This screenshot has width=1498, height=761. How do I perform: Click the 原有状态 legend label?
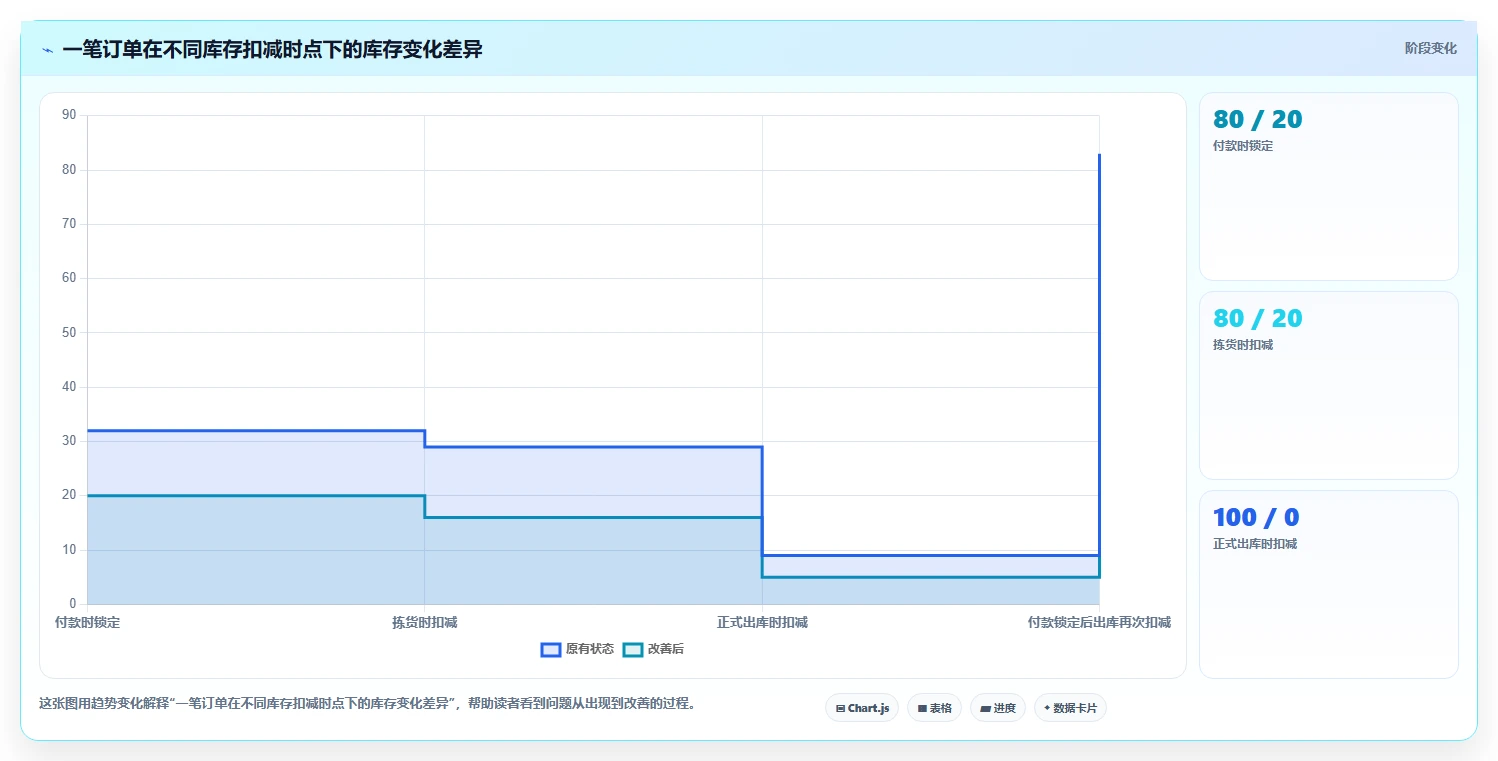590,650
